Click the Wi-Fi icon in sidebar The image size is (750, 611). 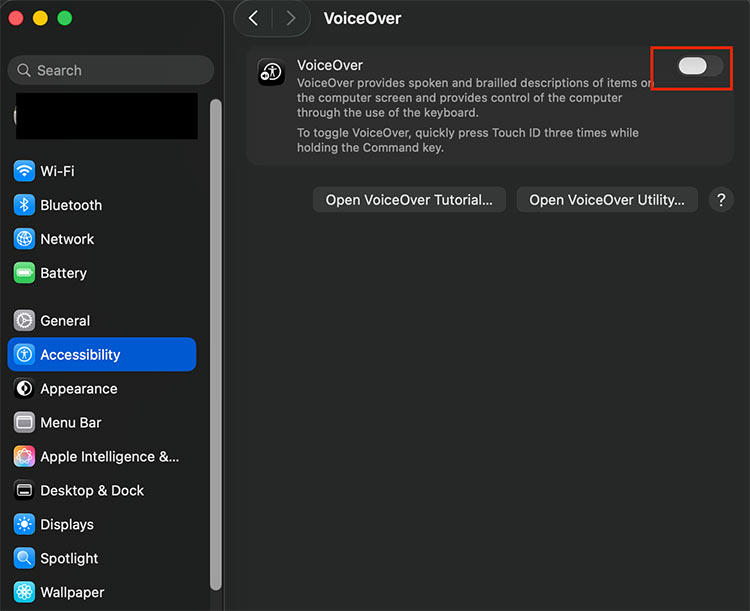pyautogui.click(x=24, y=171)
